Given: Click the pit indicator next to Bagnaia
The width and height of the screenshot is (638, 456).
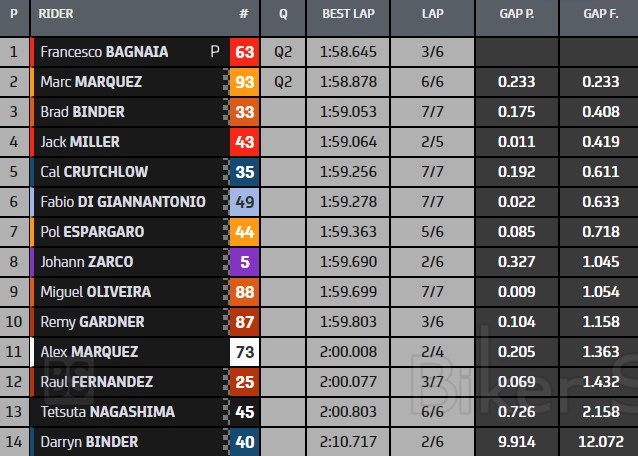Looking at the screenshot, I should point(214,51).
